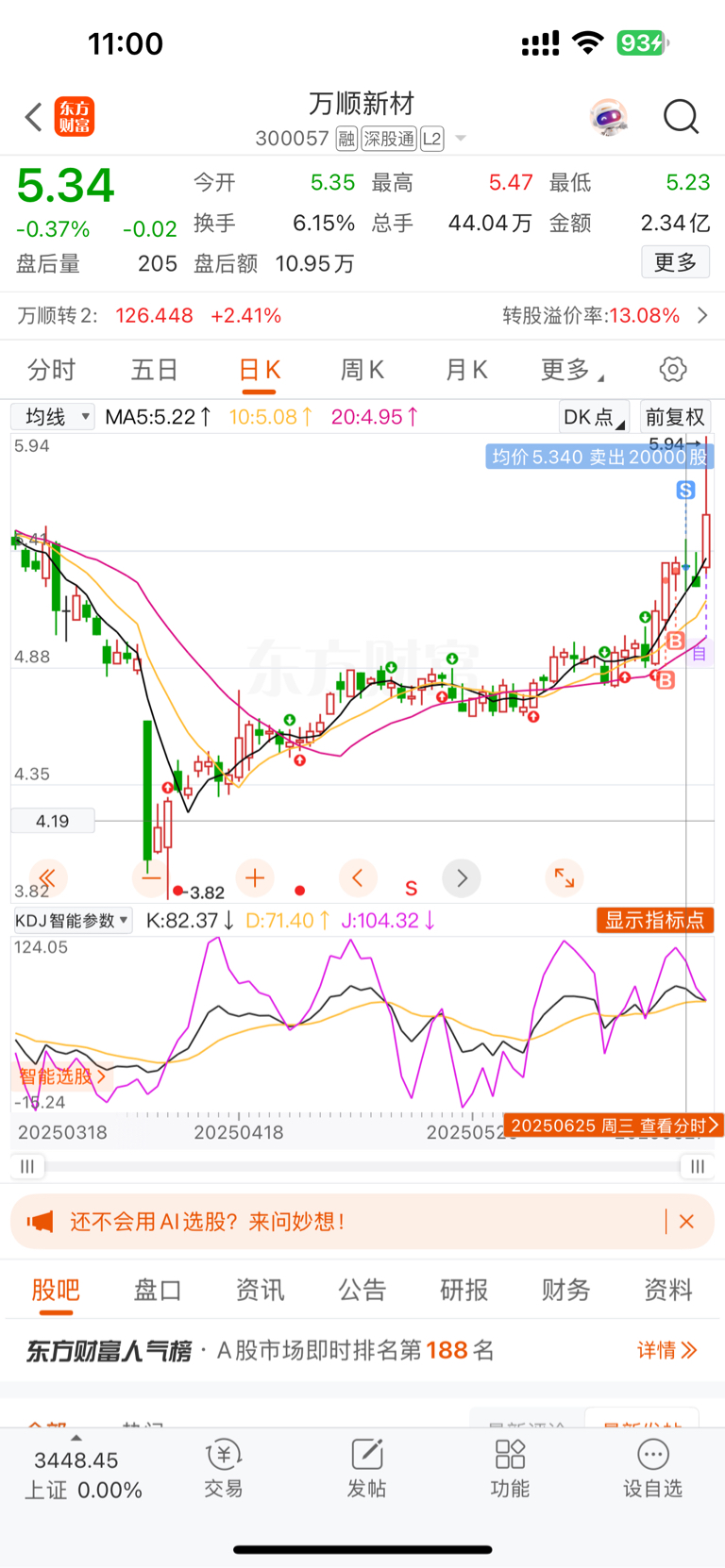The height and width of the screenshot is (1568, 725).
Task: Open 资讯 tab
Action: pos(260,1290)
